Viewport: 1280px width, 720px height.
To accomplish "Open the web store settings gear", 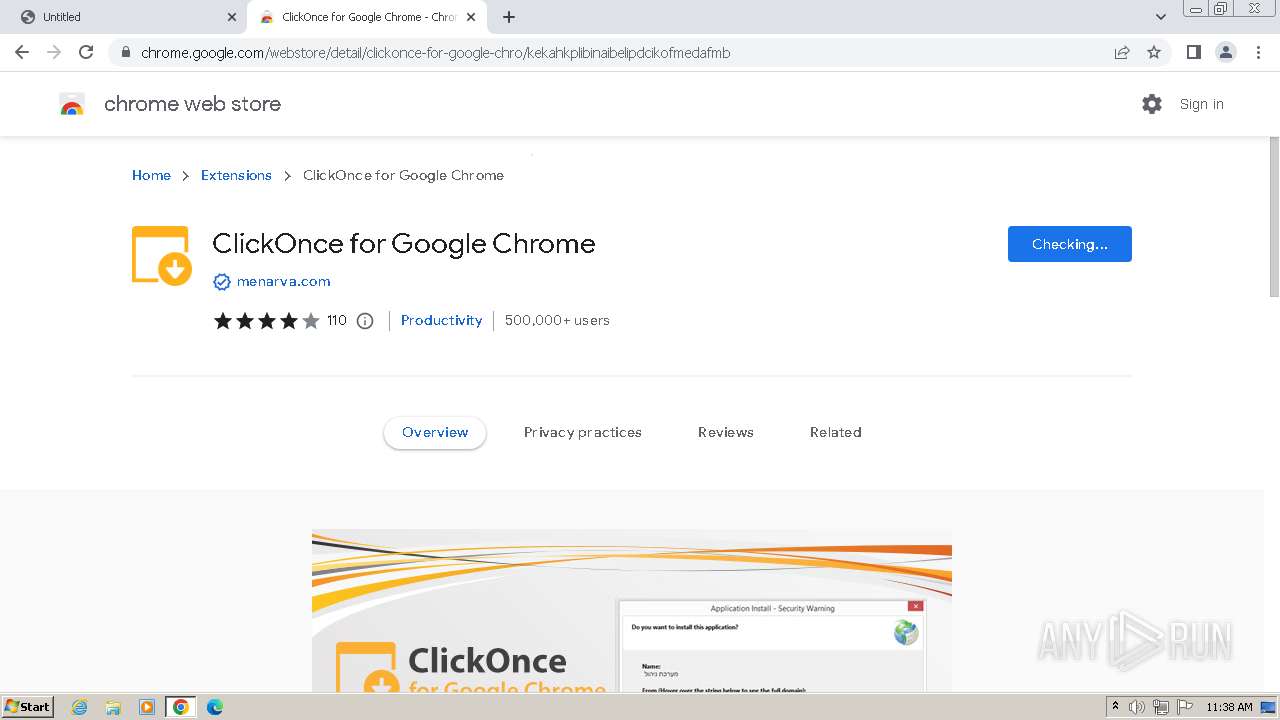I will pyautogui.click(x=1152, y=104).
